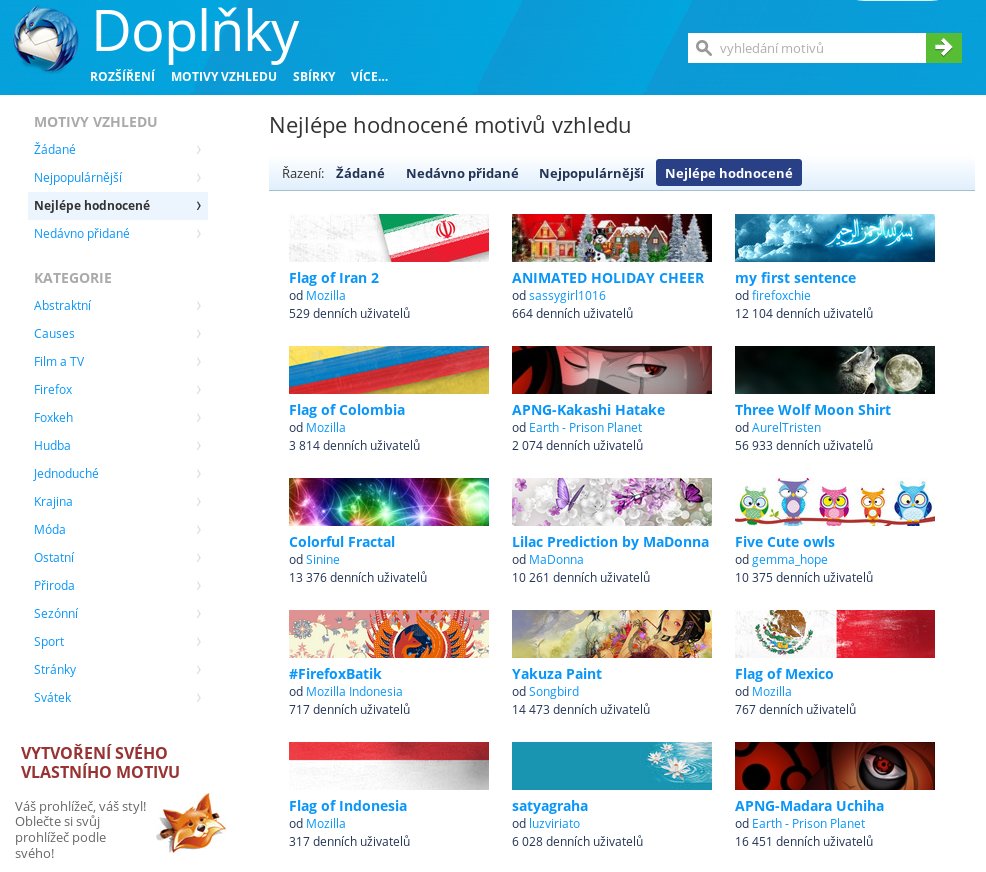Click the Colorful Fractal theme preview

[x=388, y=502]
